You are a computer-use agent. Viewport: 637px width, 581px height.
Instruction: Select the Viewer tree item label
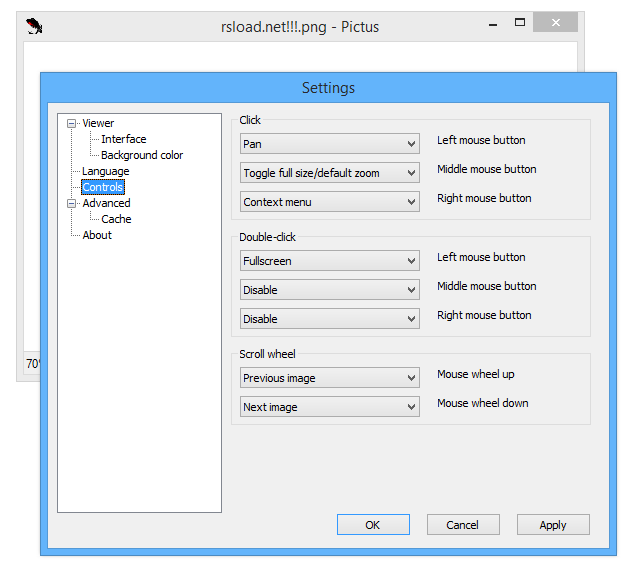click(x=98, y=123)
